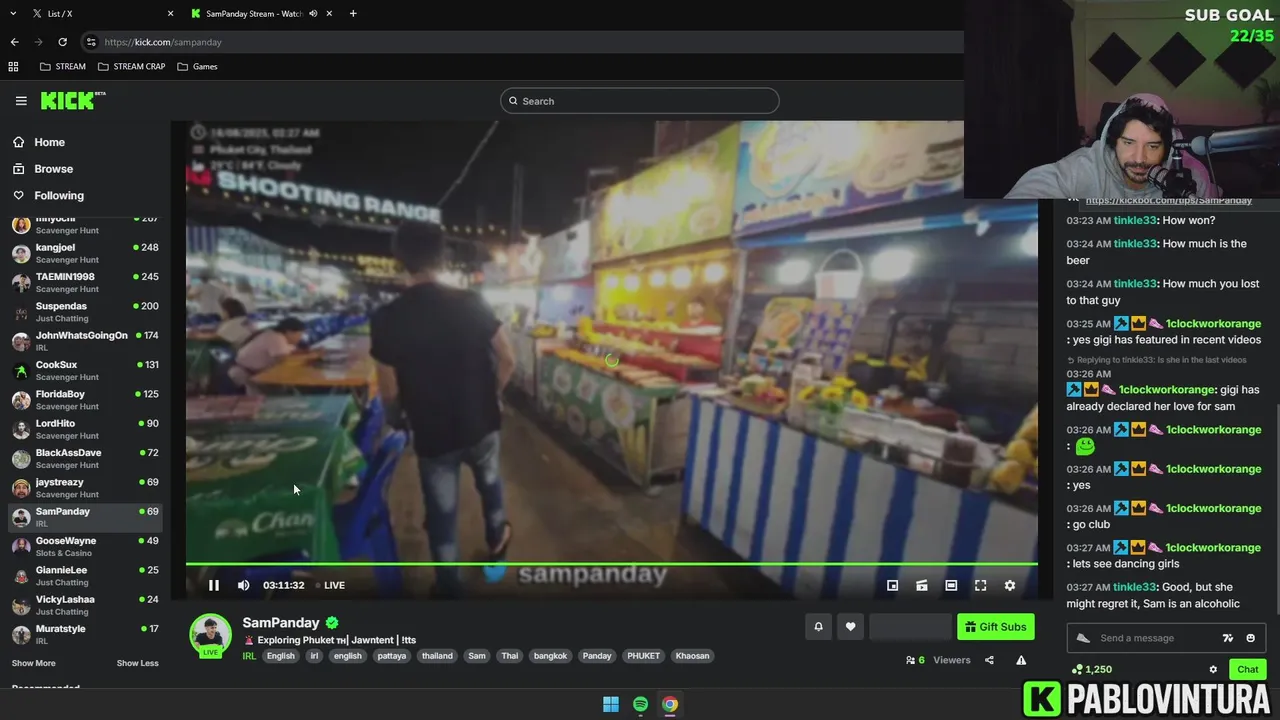Image resolution: width=1280 pixels, height=720 pixels.
Task: Select the thailand tag
Action: pos(437,656)
